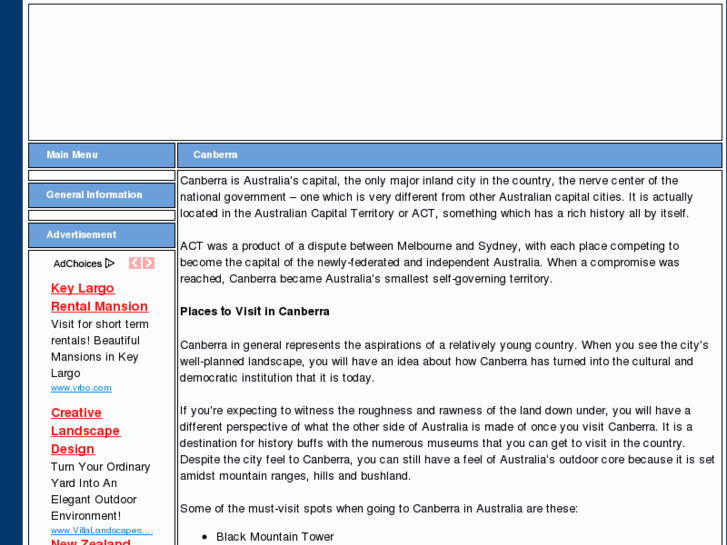Image resolution: width=727 pixels, height=545 pixels.
Task: Click the paragraph starting 'Canberra in general represents'
Action: pos(444,362)
